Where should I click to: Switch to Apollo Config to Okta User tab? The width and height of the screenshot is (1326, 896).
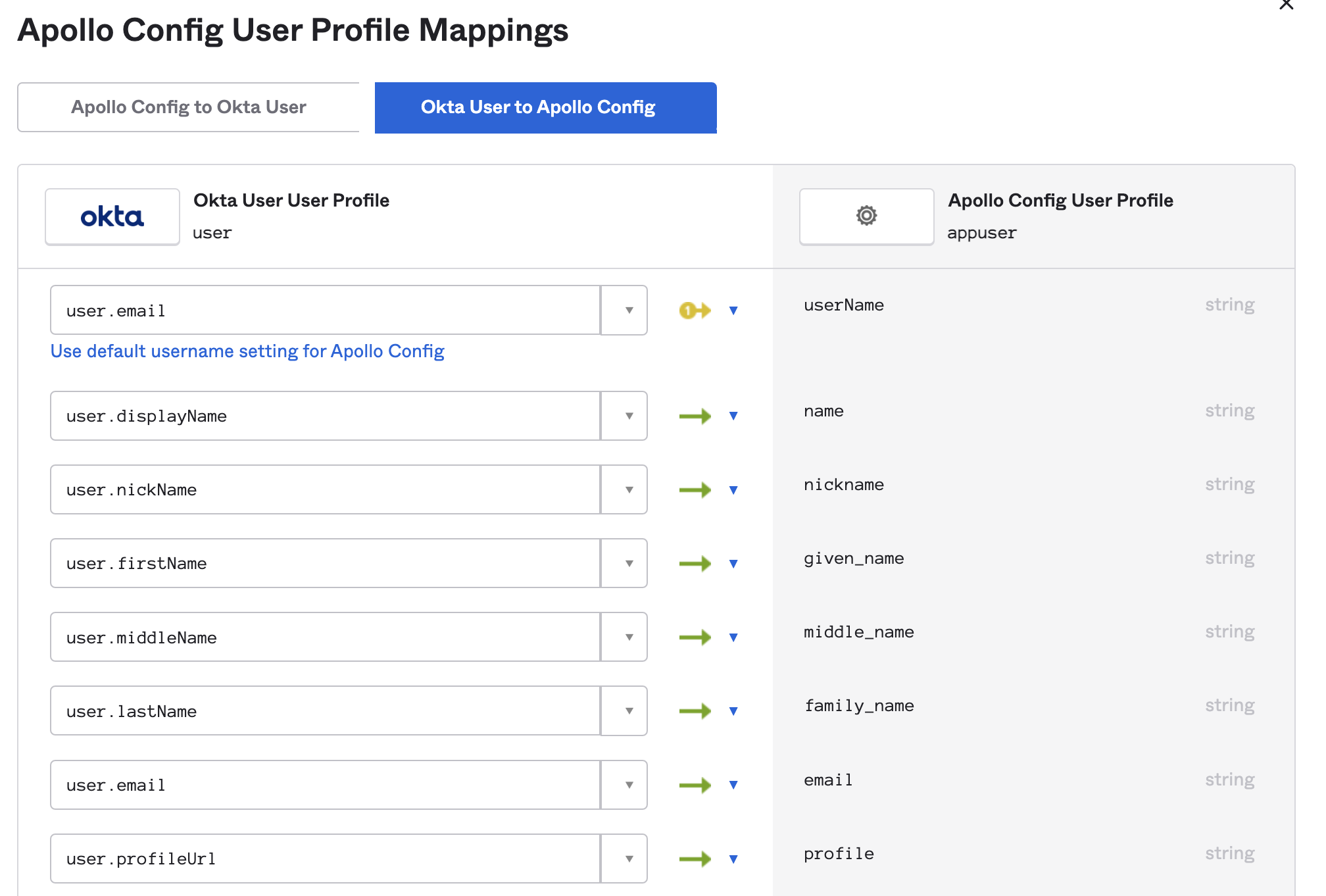click(189, 107)
